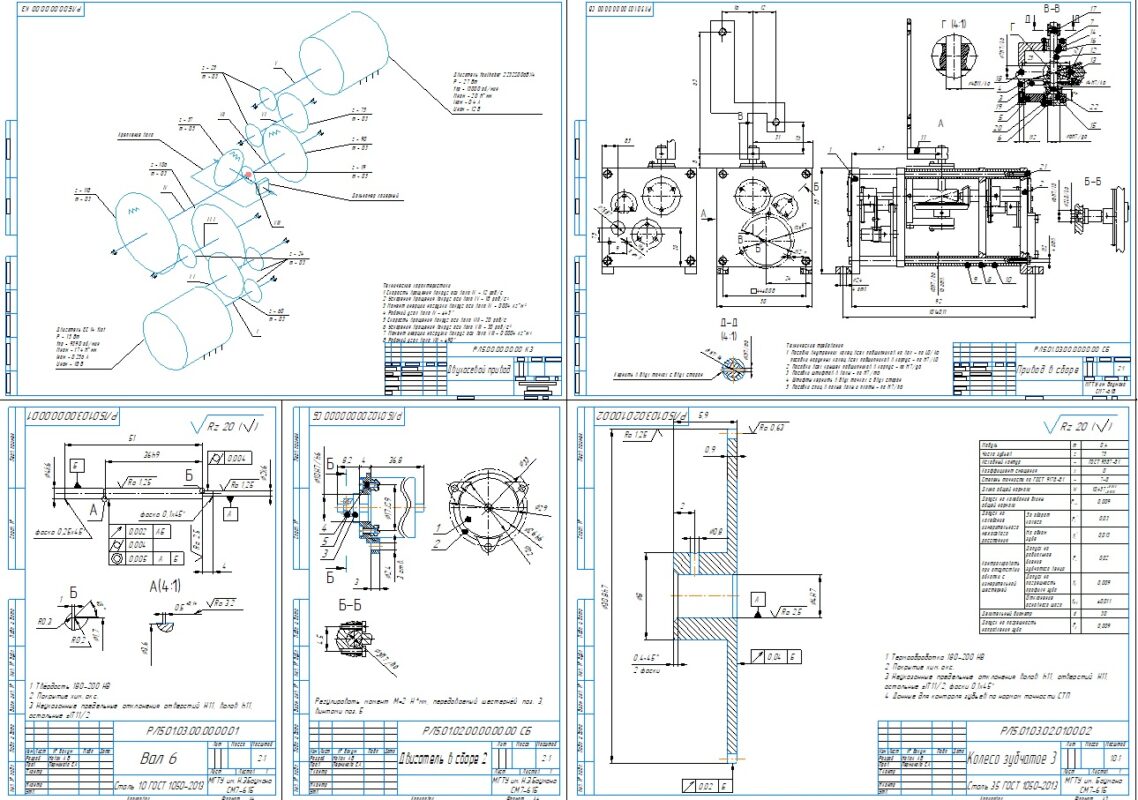Click the 'Вал 6' title block name
The width and height of the screenshot is (1138, 800).
[x=158, y=758]
